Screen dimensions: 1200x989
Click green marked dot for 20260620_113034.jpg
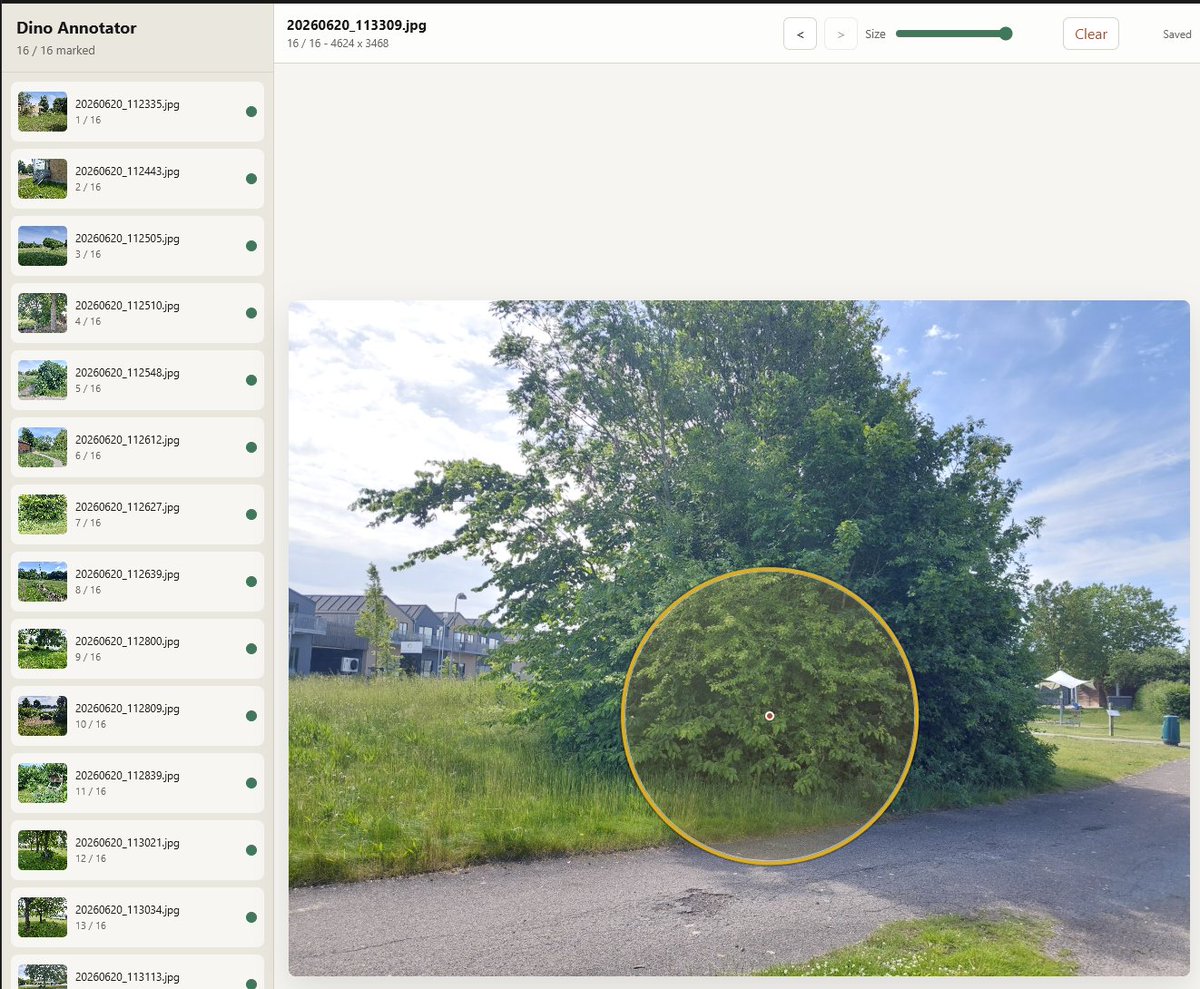(251, 917)
